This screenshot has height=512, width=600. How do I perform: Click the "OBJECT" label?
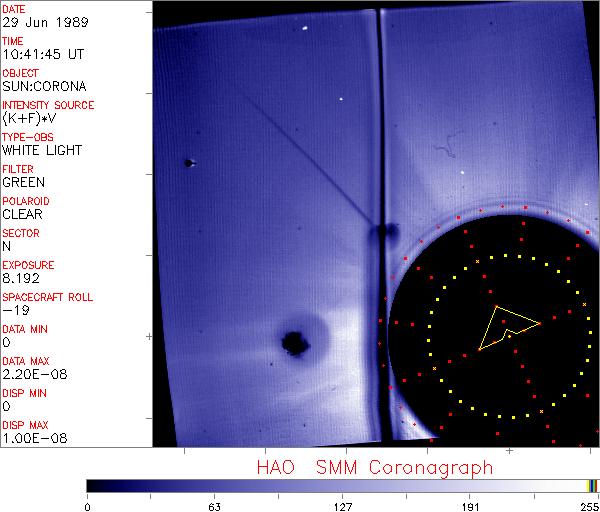pos(20,73)
